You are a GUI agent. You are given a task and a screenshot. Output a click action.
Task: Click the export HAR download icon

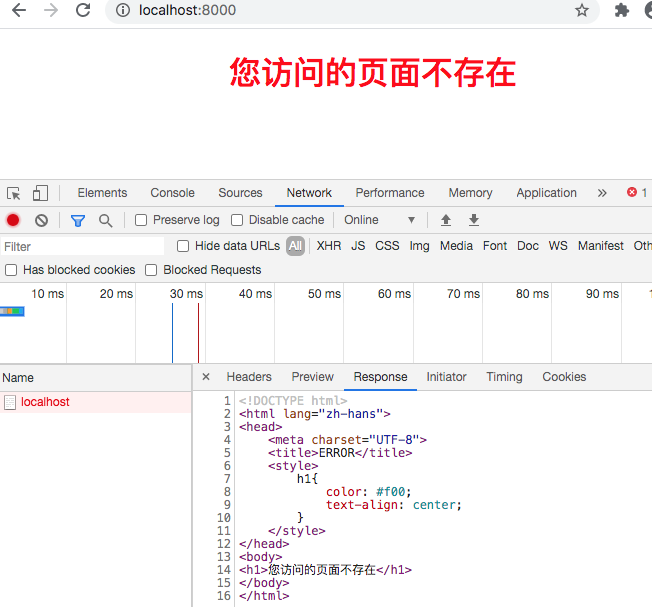click(x=474, y=220)
